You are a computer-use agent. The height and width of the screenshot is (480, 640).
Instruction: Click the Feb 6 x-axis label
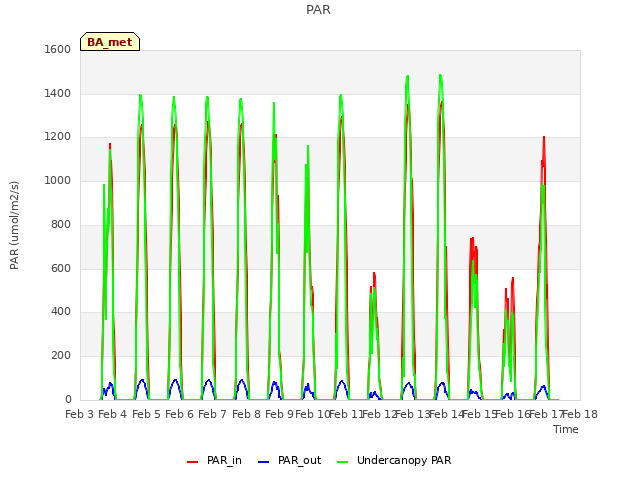point(179,414)
